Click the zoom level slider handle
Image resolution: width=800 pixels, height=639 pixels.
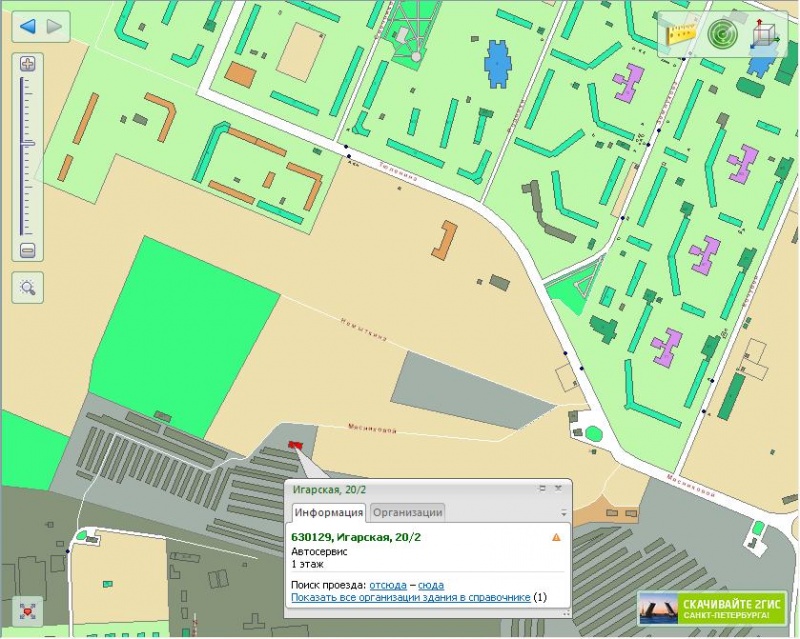tap(27, 143)
